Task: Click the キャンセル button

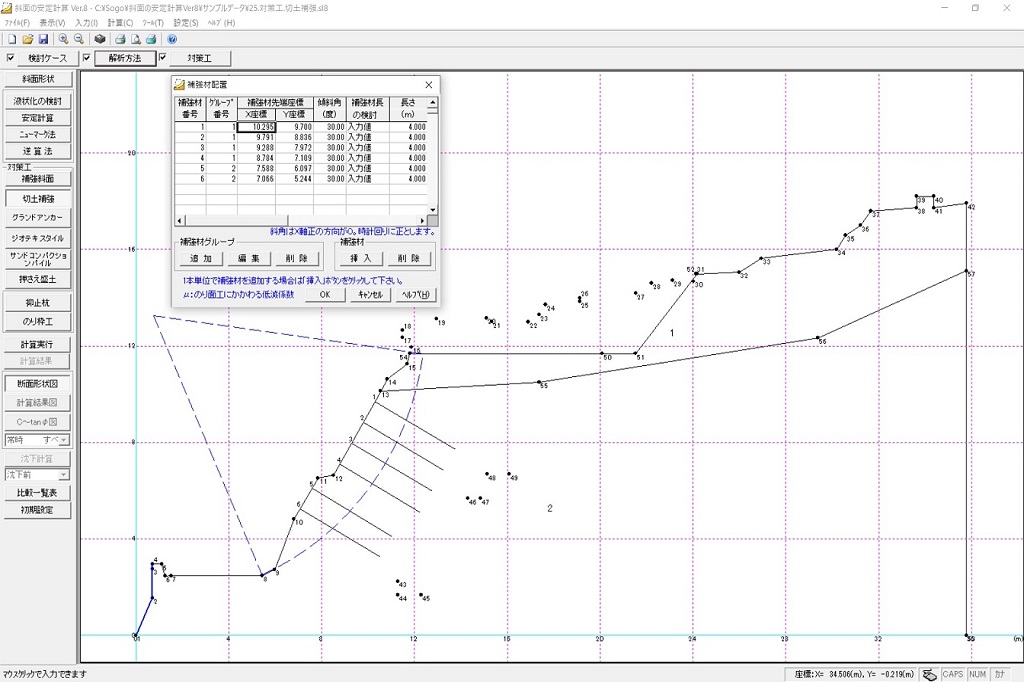Action: point(369,295)
